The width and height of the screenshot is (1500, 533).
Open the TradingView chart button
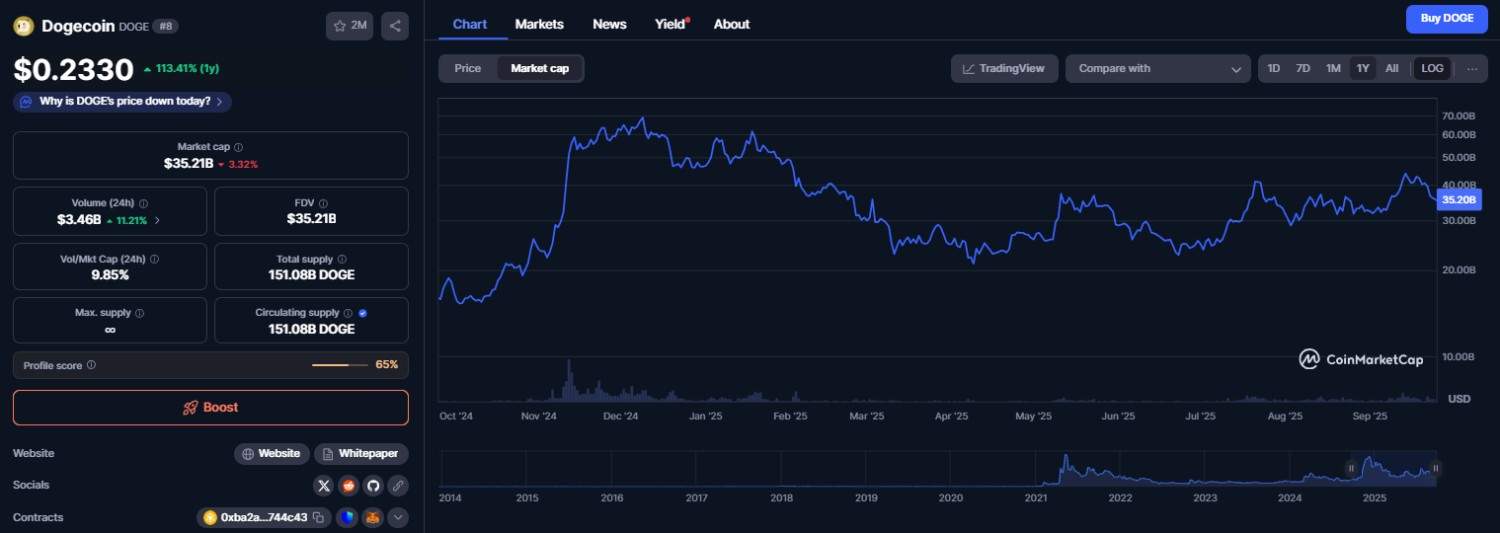click(x=1004, y=68)
